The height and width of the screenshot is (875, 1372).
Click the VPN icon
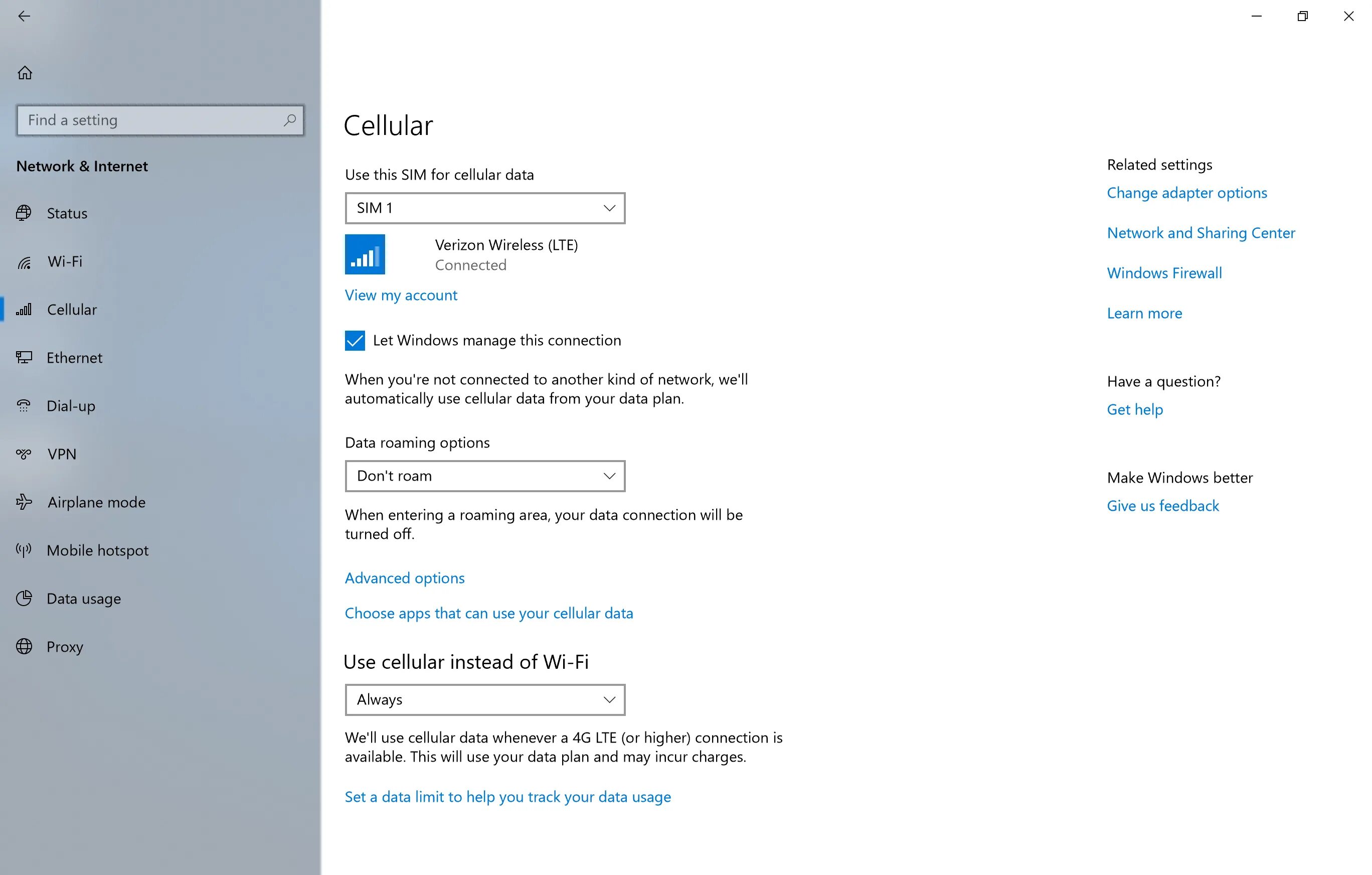pos(24,454)
